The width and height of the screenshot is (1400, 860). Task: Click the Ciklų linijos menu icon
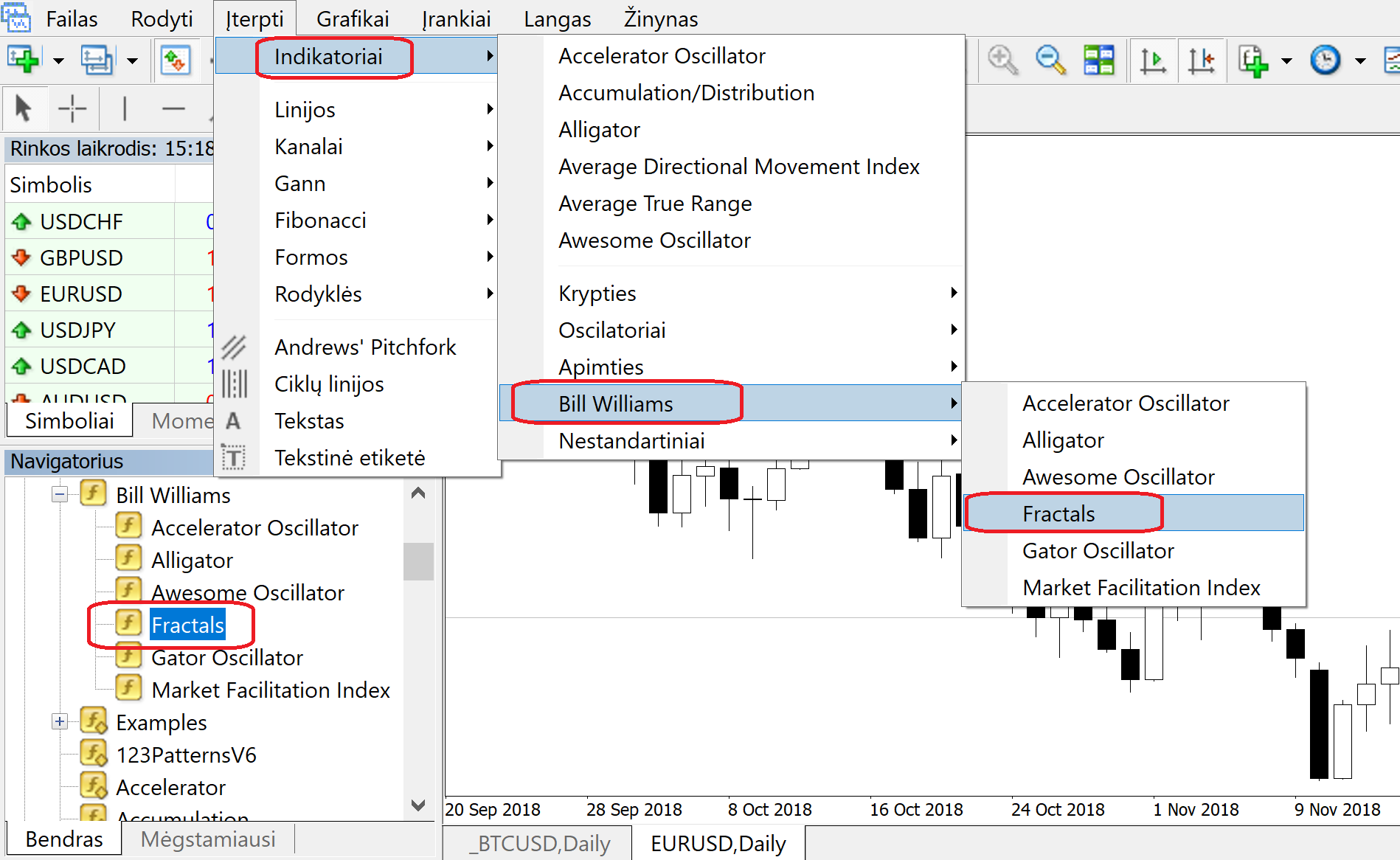(234, 384)
